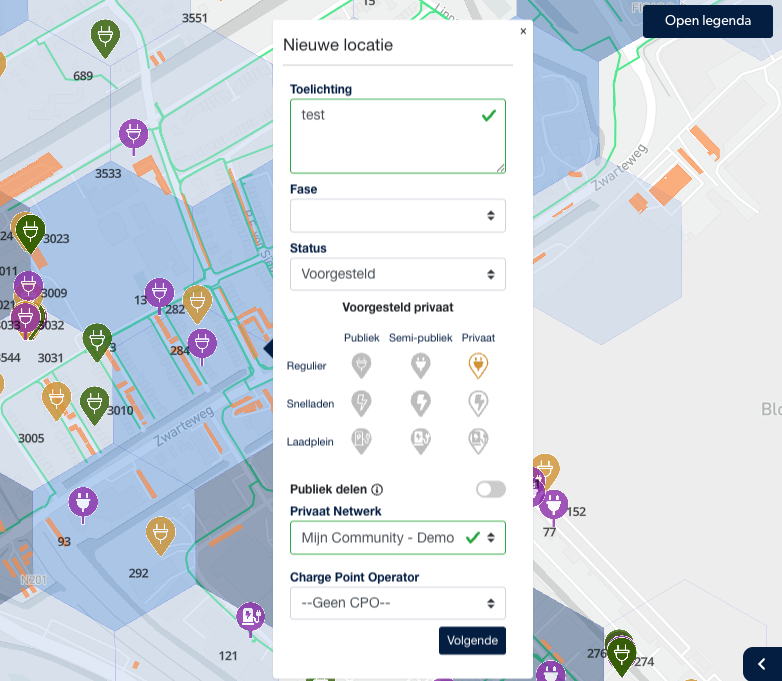Viewport: 782px width, 681px height.
Task: Click the Publiek delen info icon
Action: 377,490
